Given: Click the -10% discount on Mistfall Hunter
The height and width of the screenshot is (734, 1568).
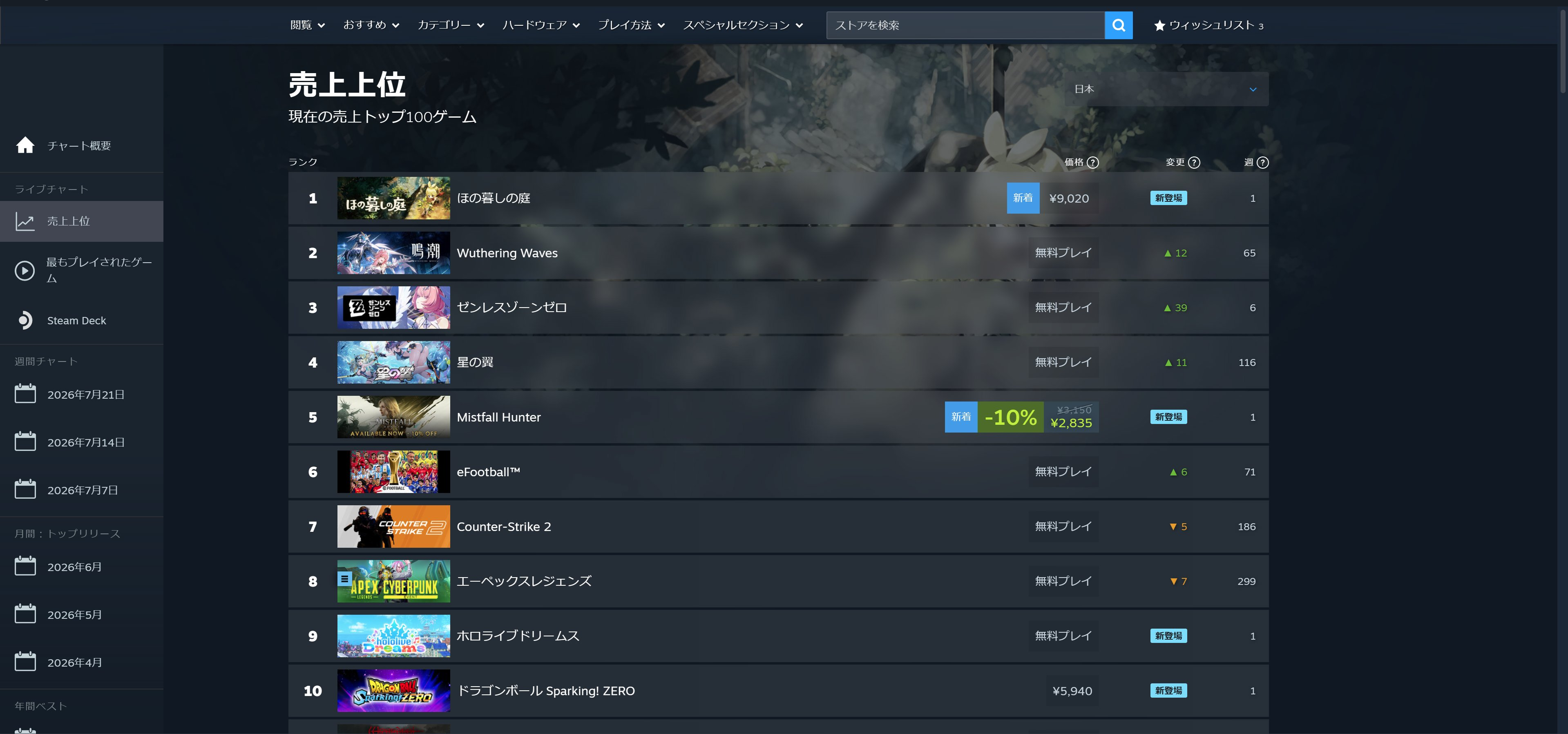Looking at the screenshot, I should pos(1010,417).
